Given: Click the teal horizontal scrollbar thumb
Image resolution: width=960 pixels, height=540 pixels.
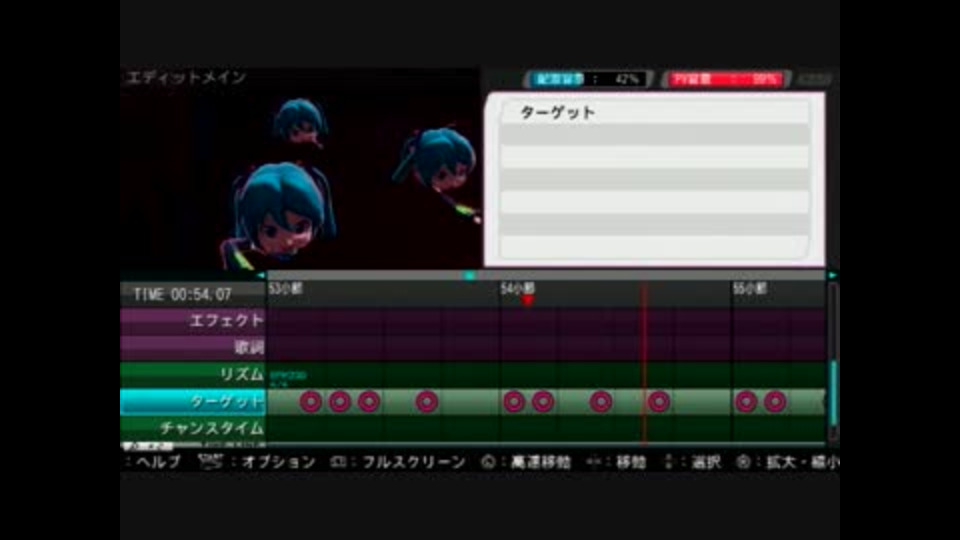Looking at the screenshot, I should coord(470,276).
